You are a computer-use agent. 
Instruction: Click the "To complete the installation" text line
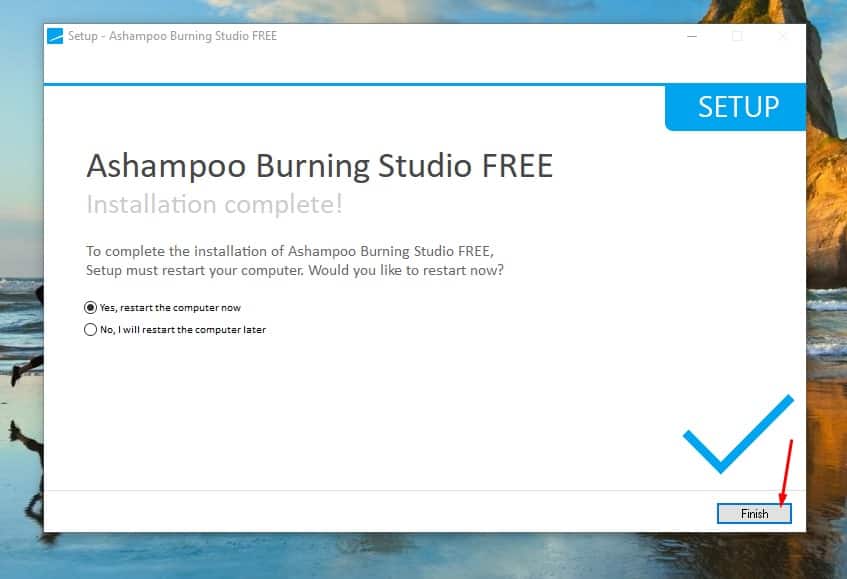coord(290,251)
